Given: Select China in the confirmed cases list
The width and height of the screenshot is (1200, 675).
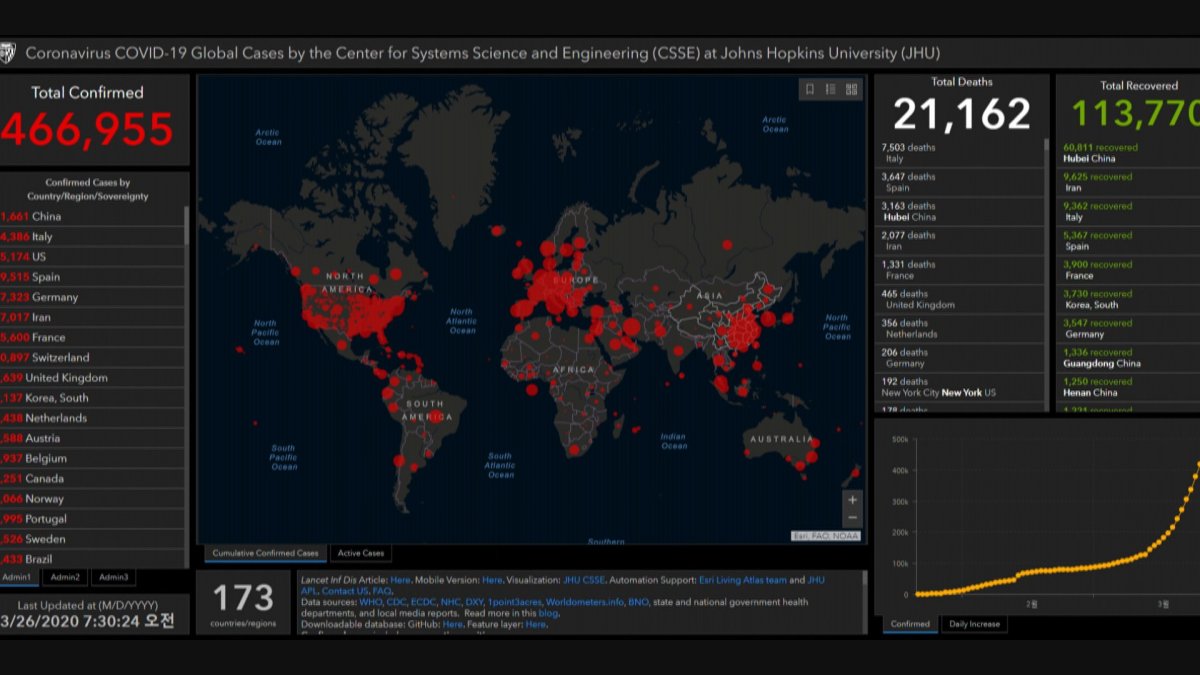Looking at the screenshot, I should [x=92, y=216].
